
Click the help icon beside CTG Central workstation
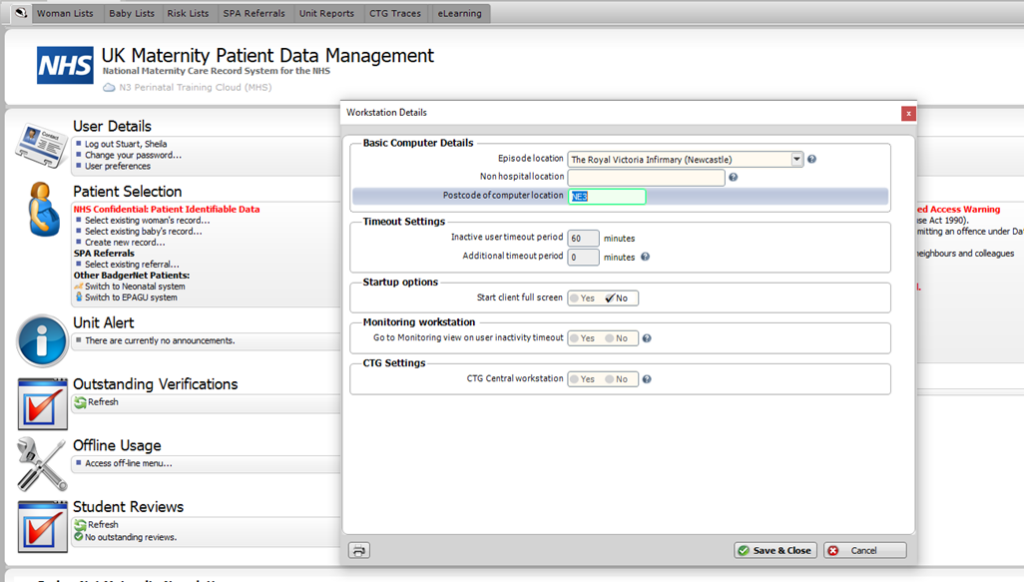pos(647,379)
